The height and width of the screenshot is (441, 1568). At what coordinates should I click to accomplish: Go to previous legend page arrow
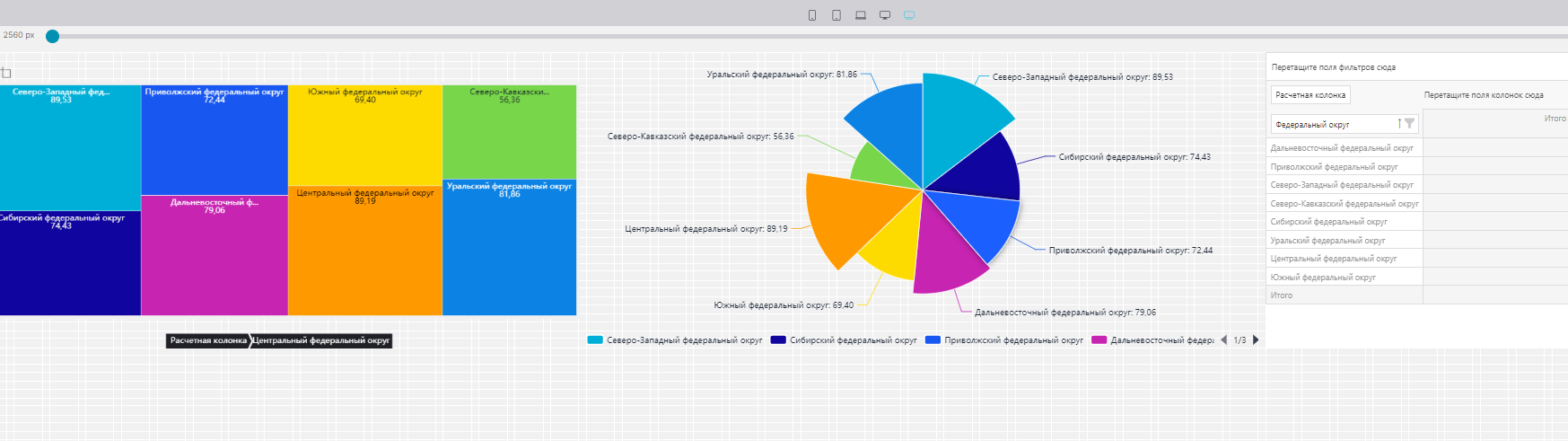1223,340
